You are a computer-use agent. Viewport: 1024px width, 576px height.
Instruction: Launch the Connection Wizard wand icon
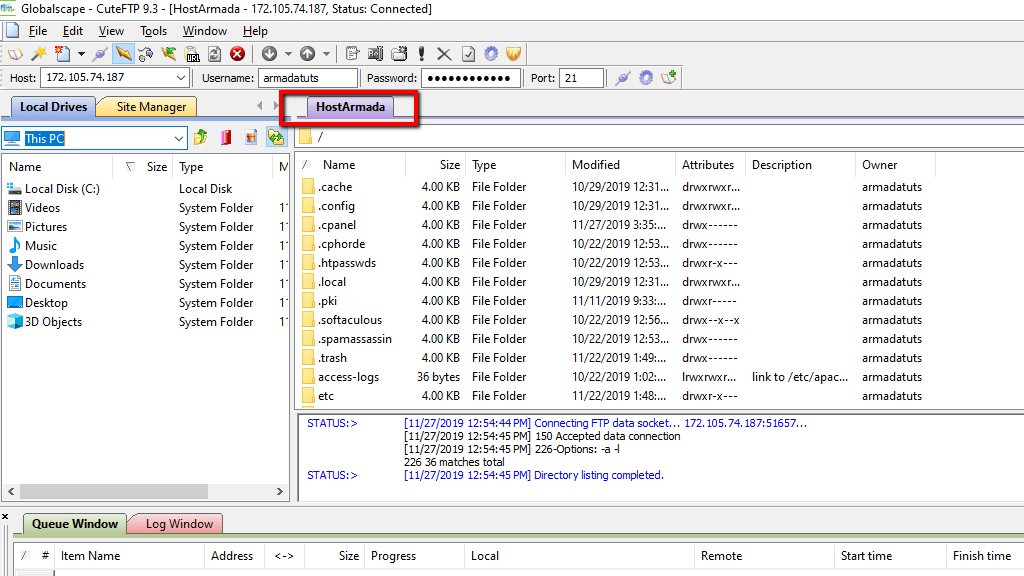click(x=39, y=54)
